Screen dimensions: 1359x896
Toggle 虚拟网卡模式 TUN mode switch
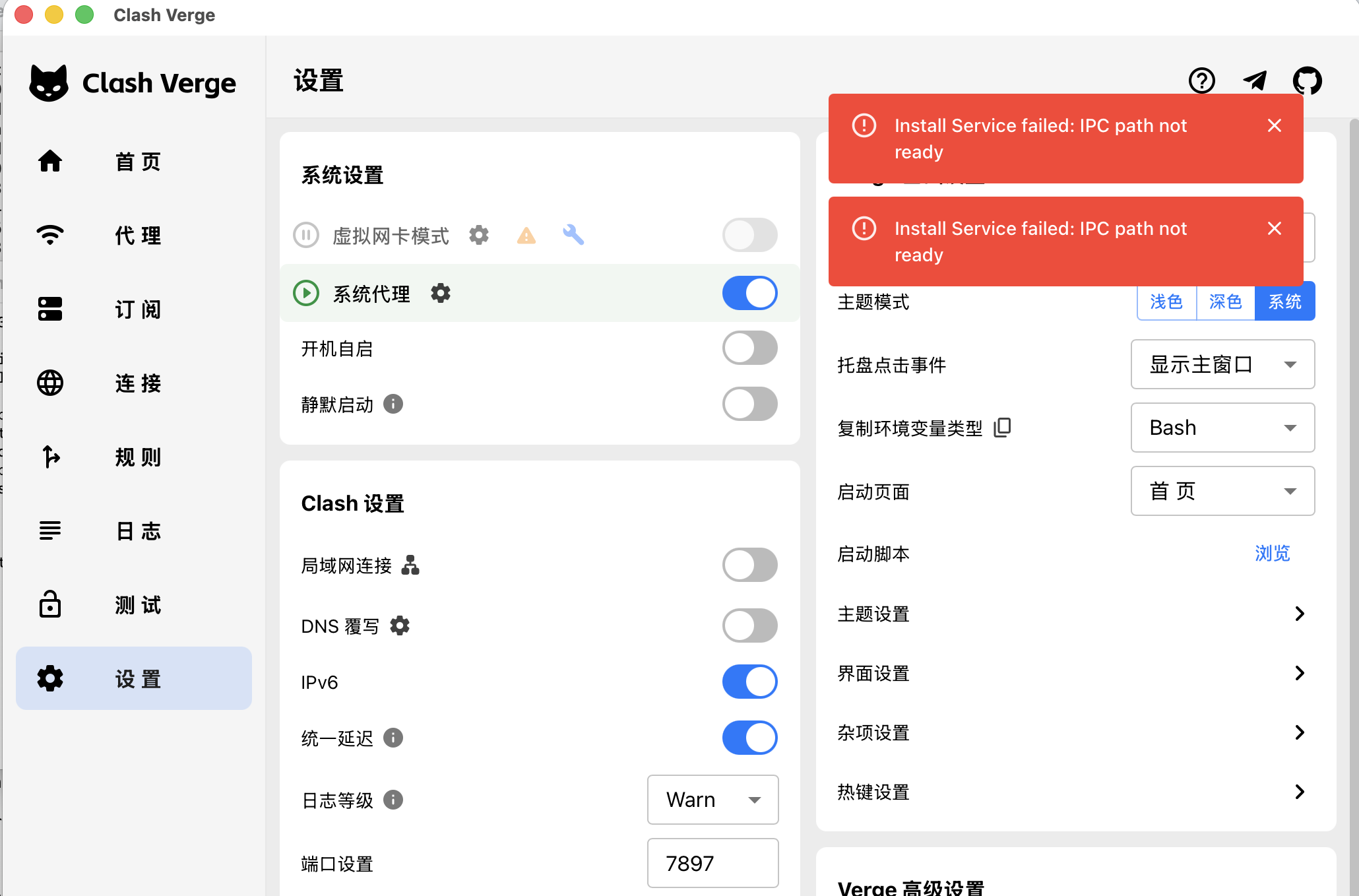[750, 235]
